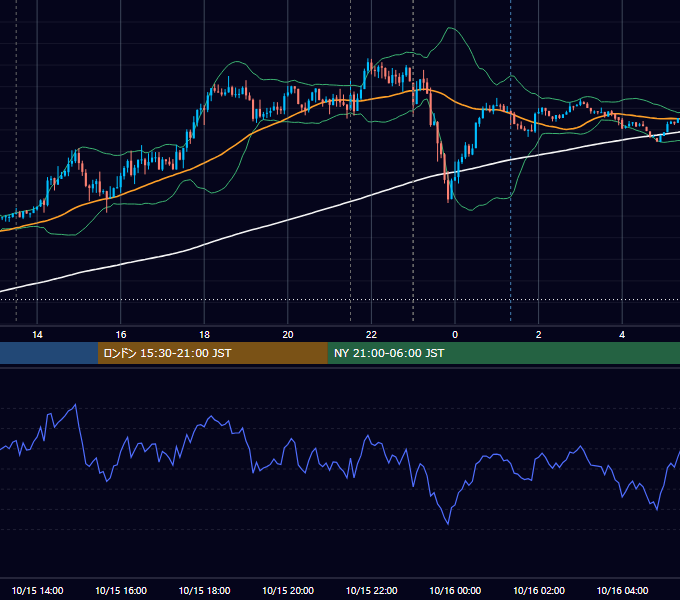The width and height of the screenshot is (680, 600).
Task: Click the ロンドン 15:30-21:00 JST session bar
Action: point(212,353)
